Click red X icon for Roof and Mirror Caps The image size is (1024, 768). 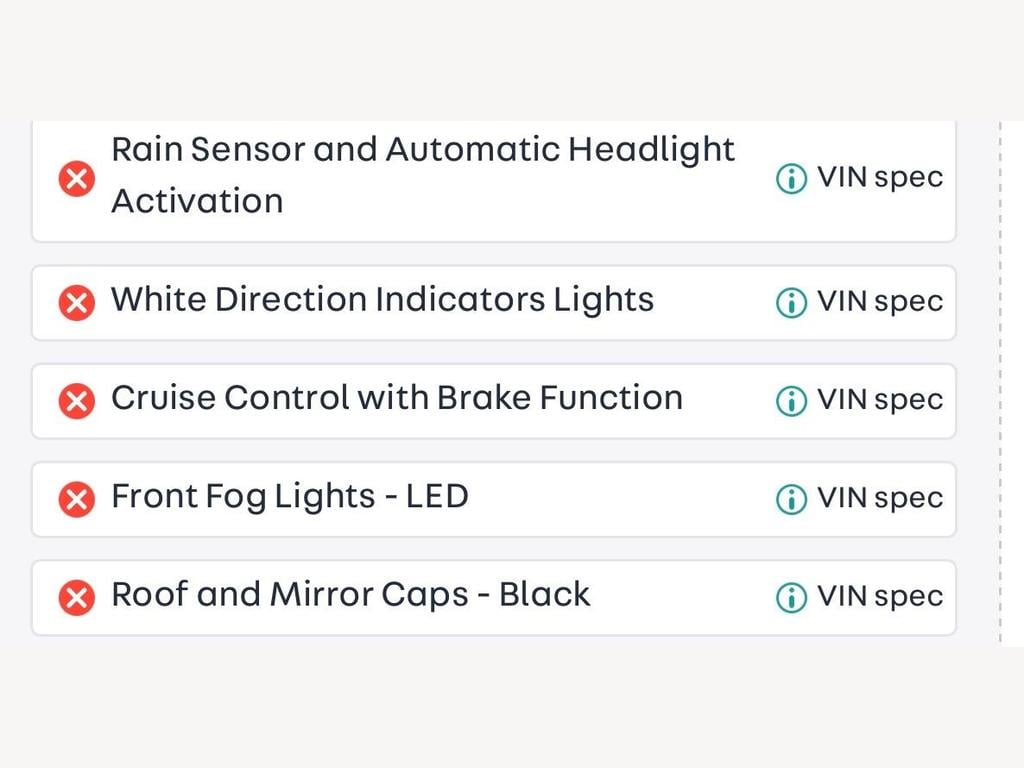[77, 598]
